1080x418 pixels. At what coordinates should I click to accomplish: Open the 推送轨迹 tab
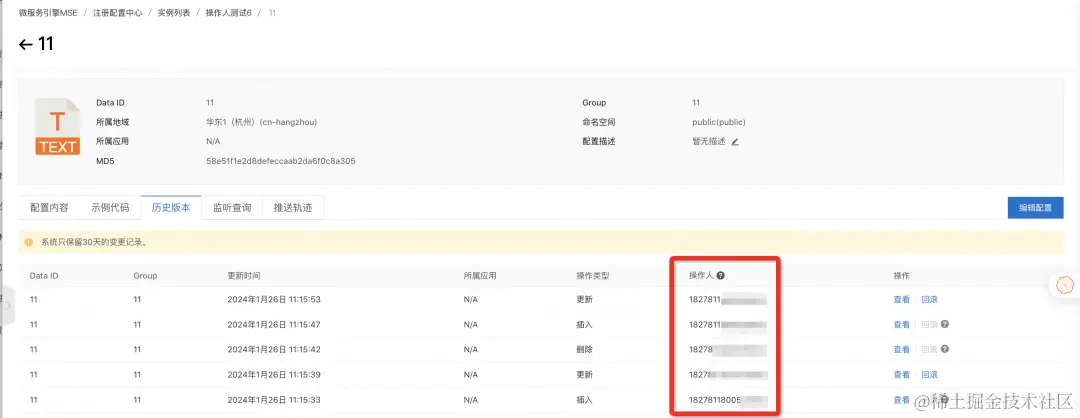[x=293, y=207]
